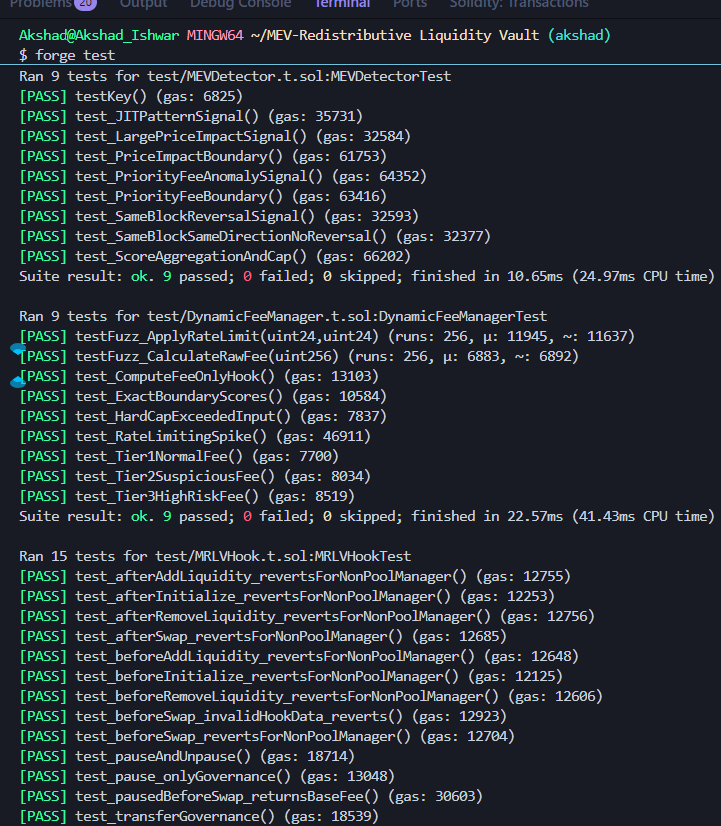Click '(gas: 46911)' value

[323, 437]
